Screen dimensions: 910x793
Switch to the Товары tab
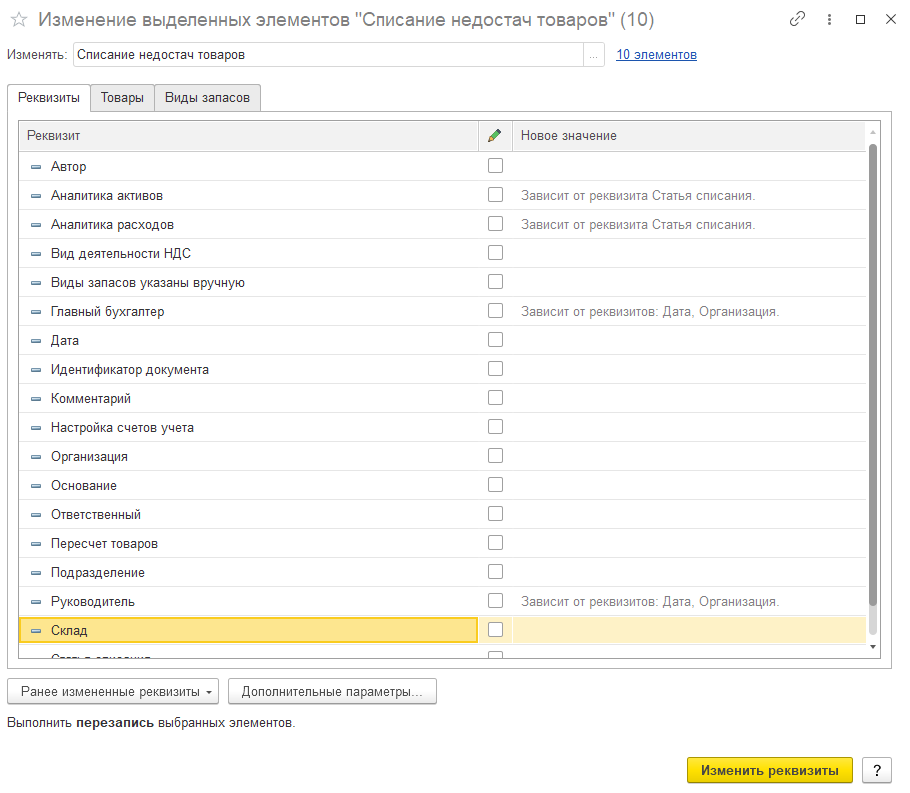tap(122, 97)
